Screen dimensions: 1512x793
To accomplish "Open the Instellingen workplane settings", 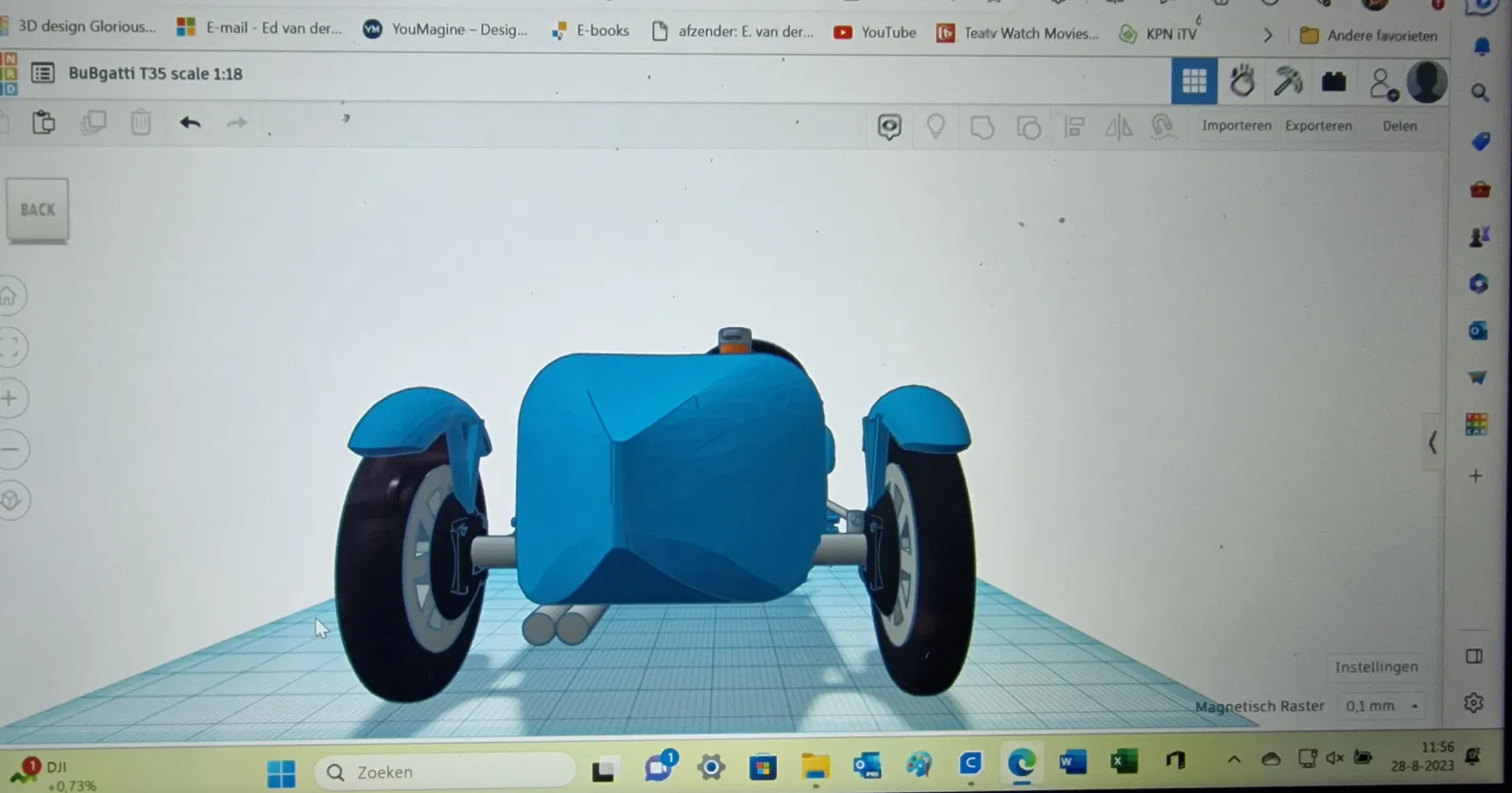I will coord(1376,667).
